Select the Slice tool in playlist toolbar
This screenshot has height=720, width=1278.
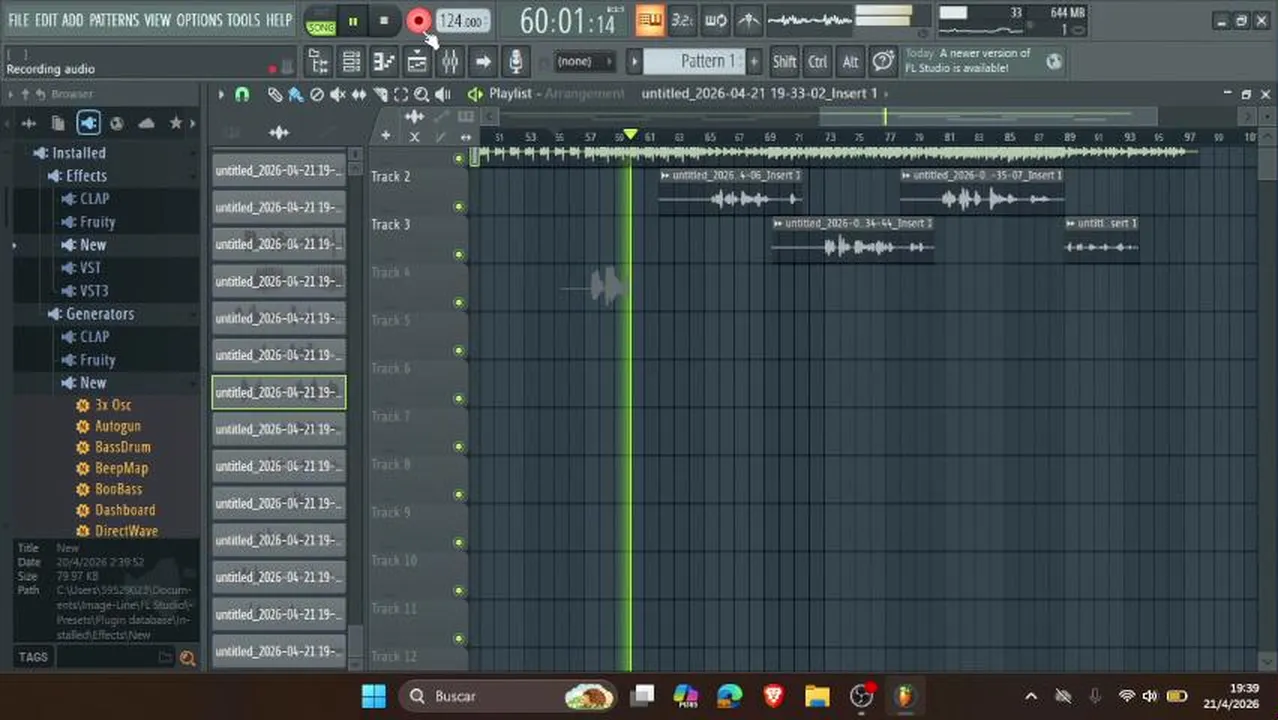tap(380, 94)
